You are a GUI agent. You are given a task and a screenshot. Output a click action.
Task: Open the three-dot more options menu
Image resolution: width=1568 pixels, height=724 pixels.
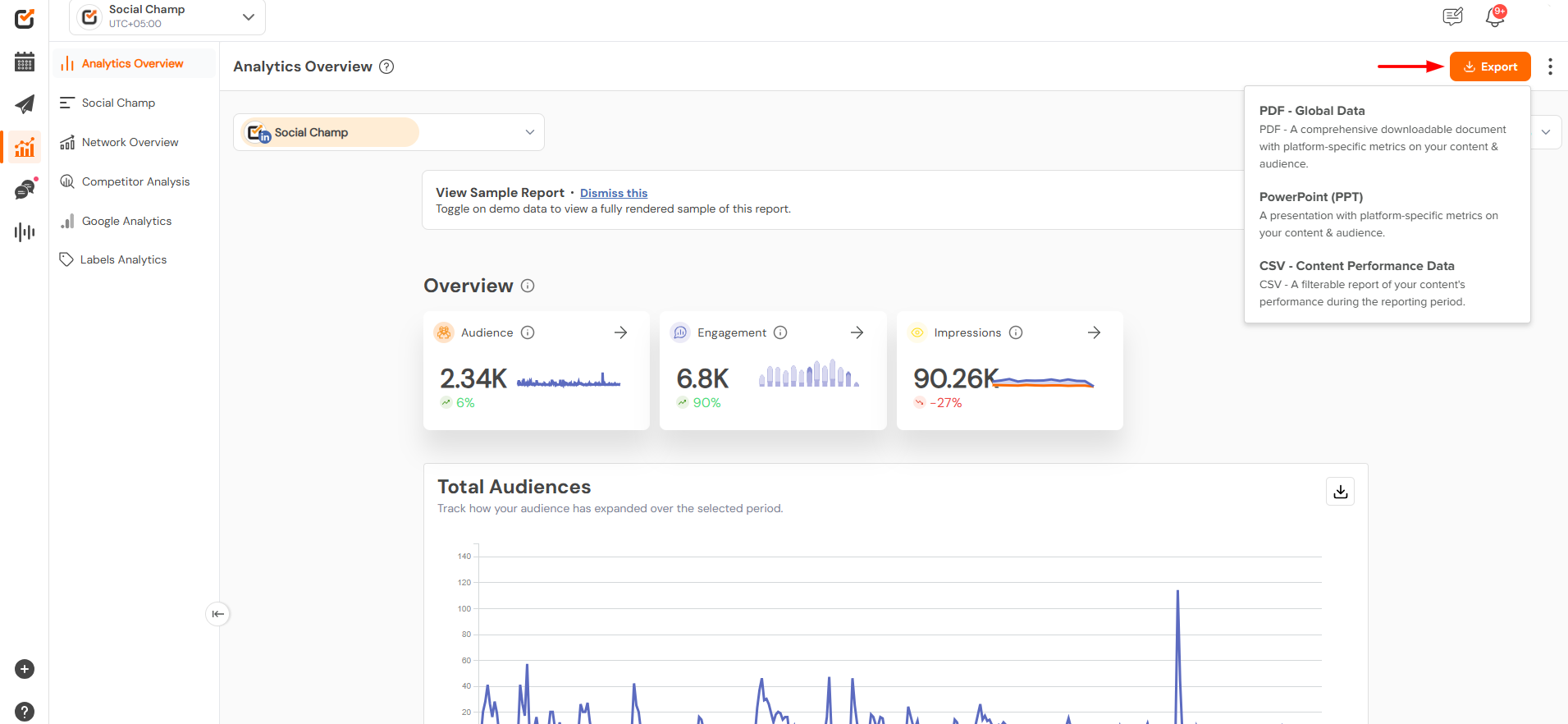coord(1550,66)
